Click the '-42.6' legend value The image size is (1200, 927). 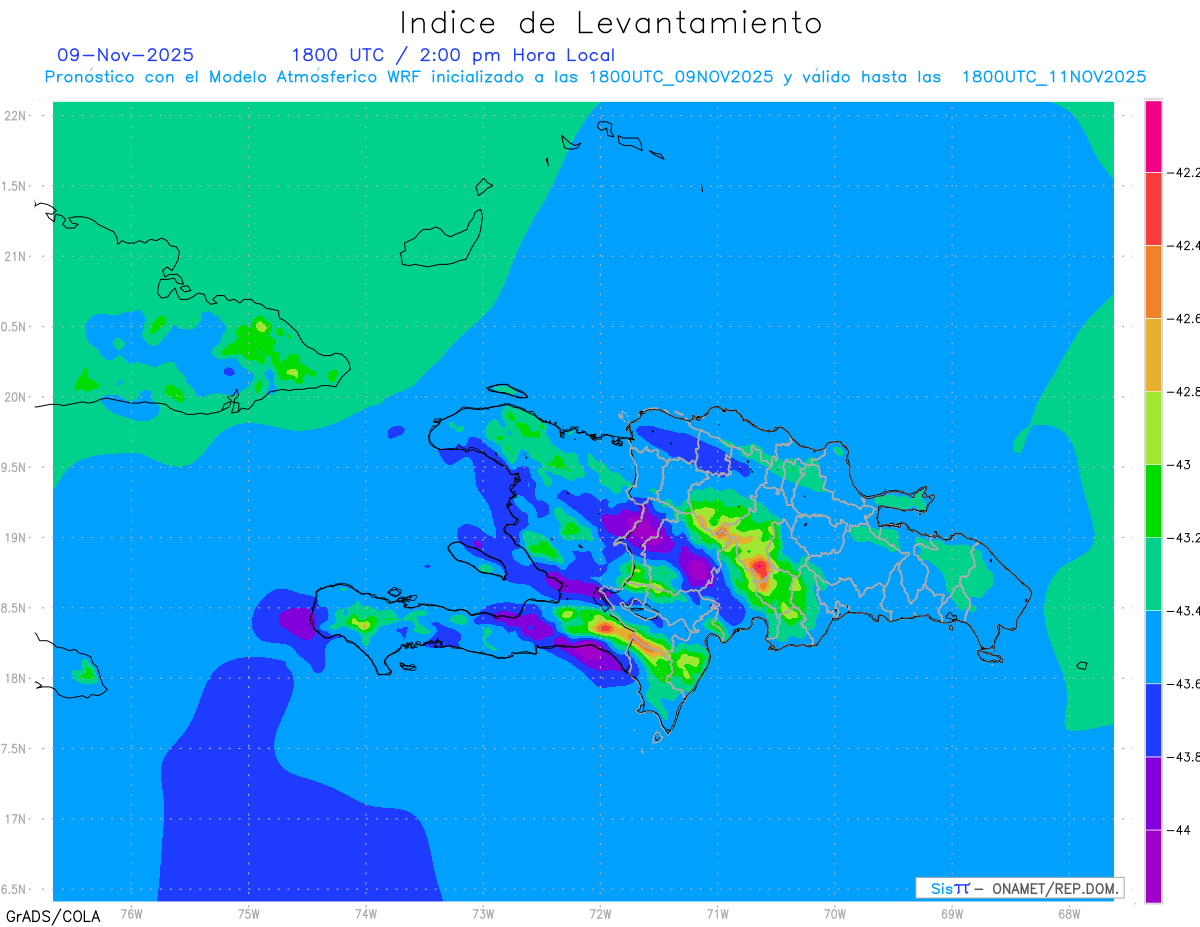click(1185, 318)
